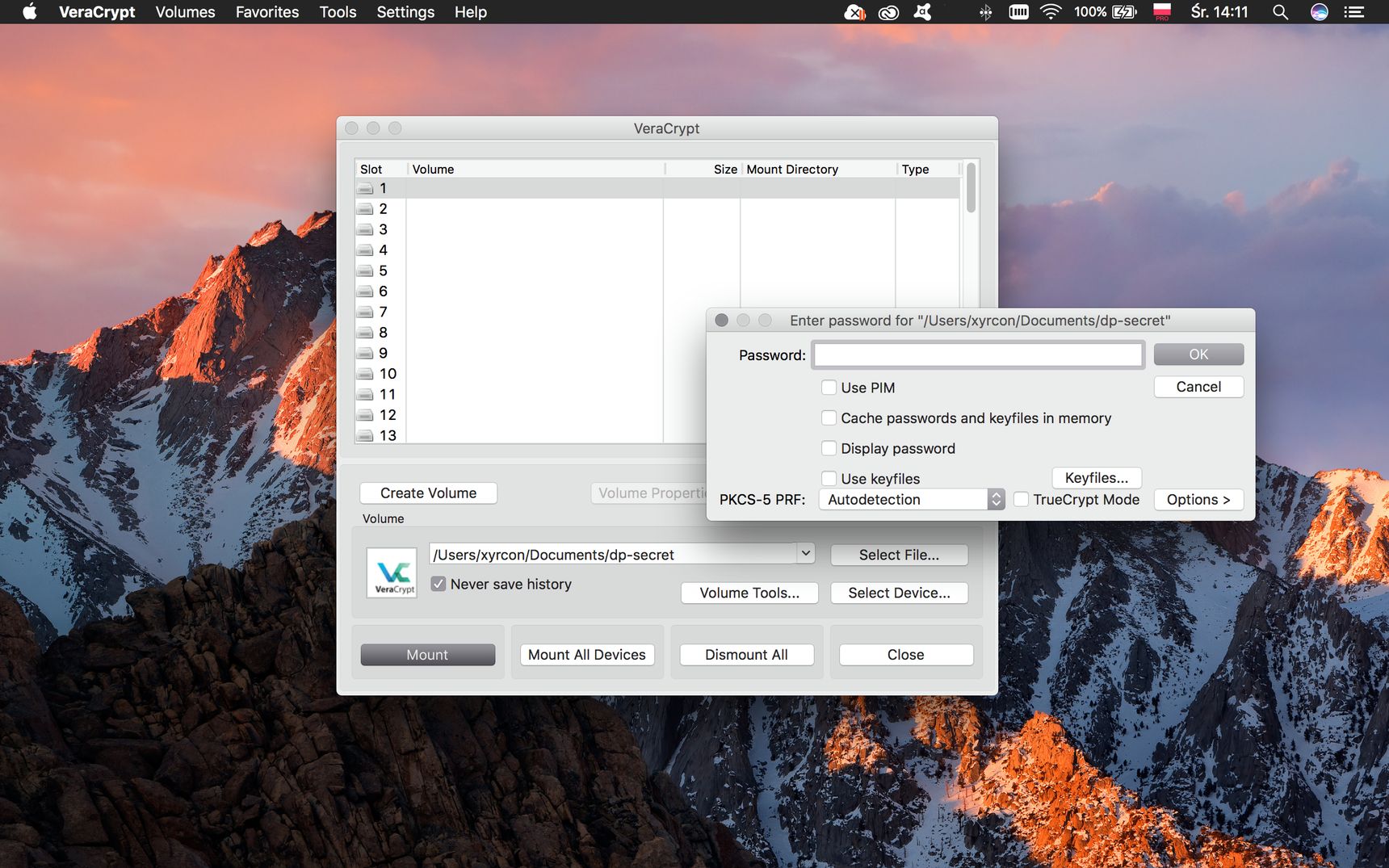1389x868 pixels.
Task: Select drive slot 11 icon
Action: coord(366,394)
